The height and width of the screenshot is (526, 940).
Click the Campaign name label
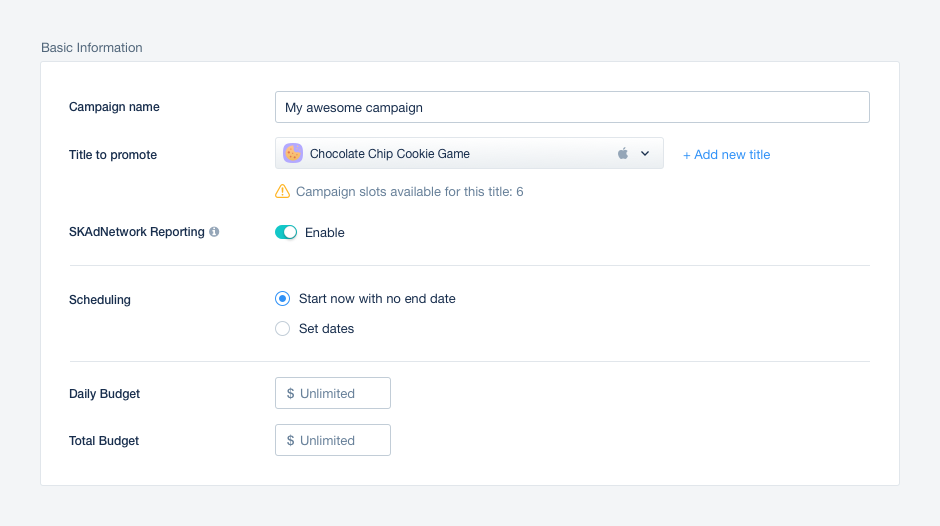[x=114, y=107]
